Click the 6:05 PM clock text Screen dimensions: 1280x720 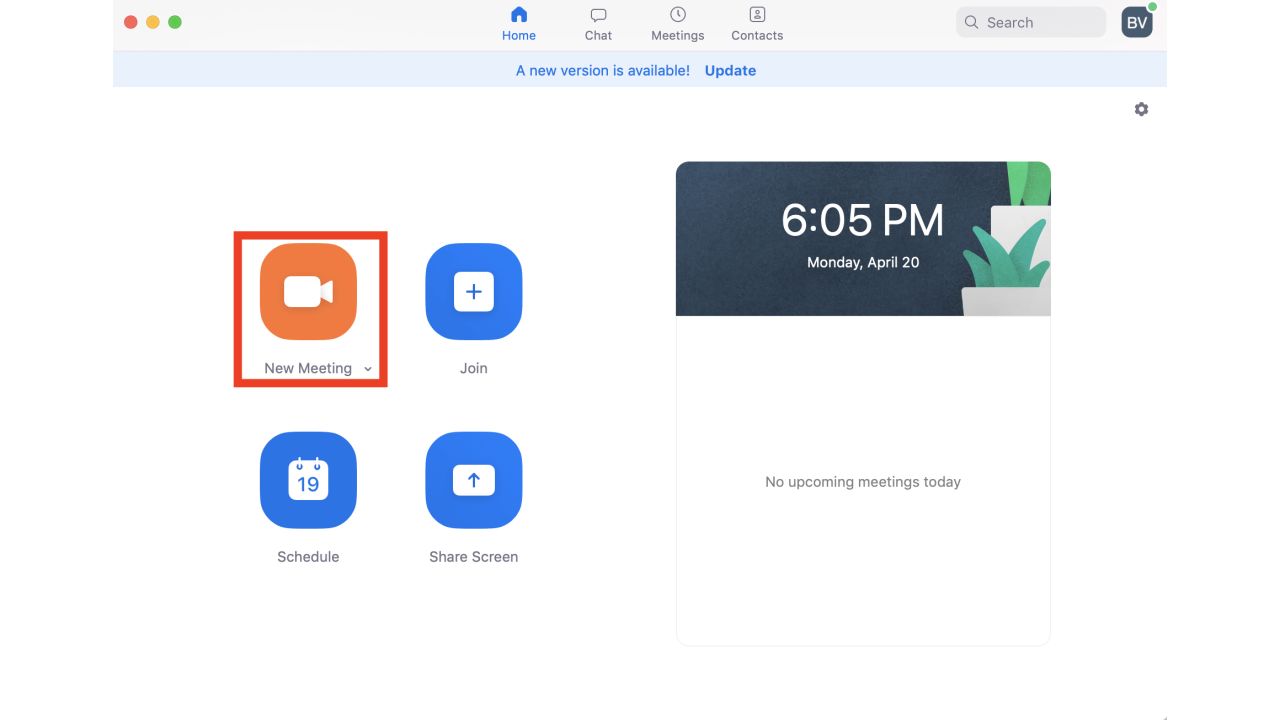(863, 221)
